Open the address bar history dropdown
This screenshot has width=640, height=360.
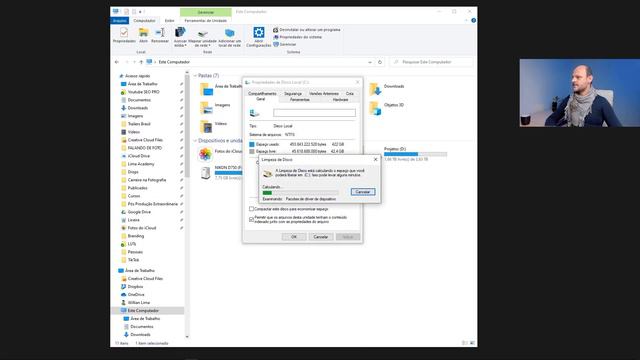click(370, 62)
